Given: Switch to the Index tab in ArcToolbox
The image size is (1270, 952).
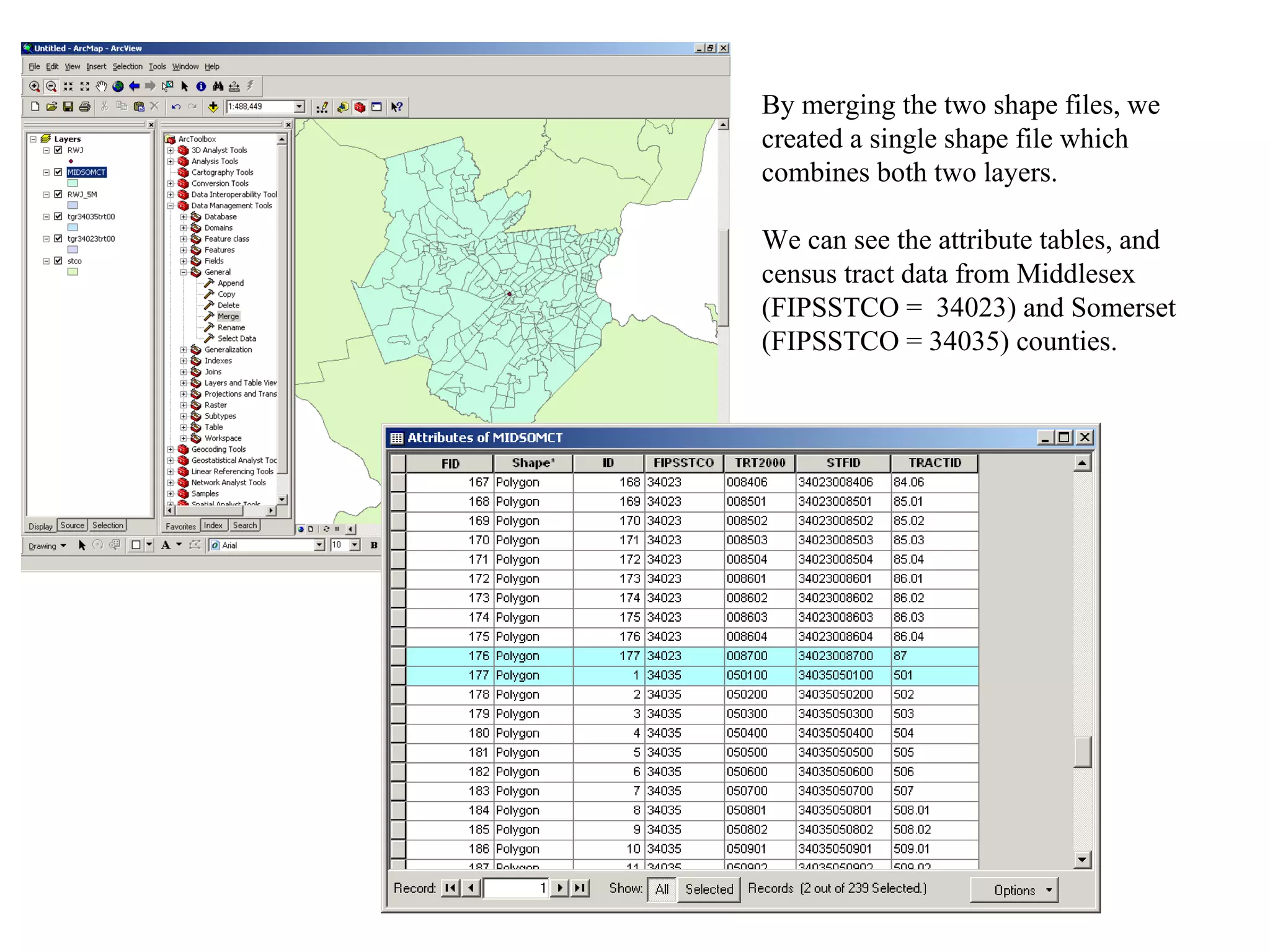Looking at the screenshot, I should coord(213,526).
